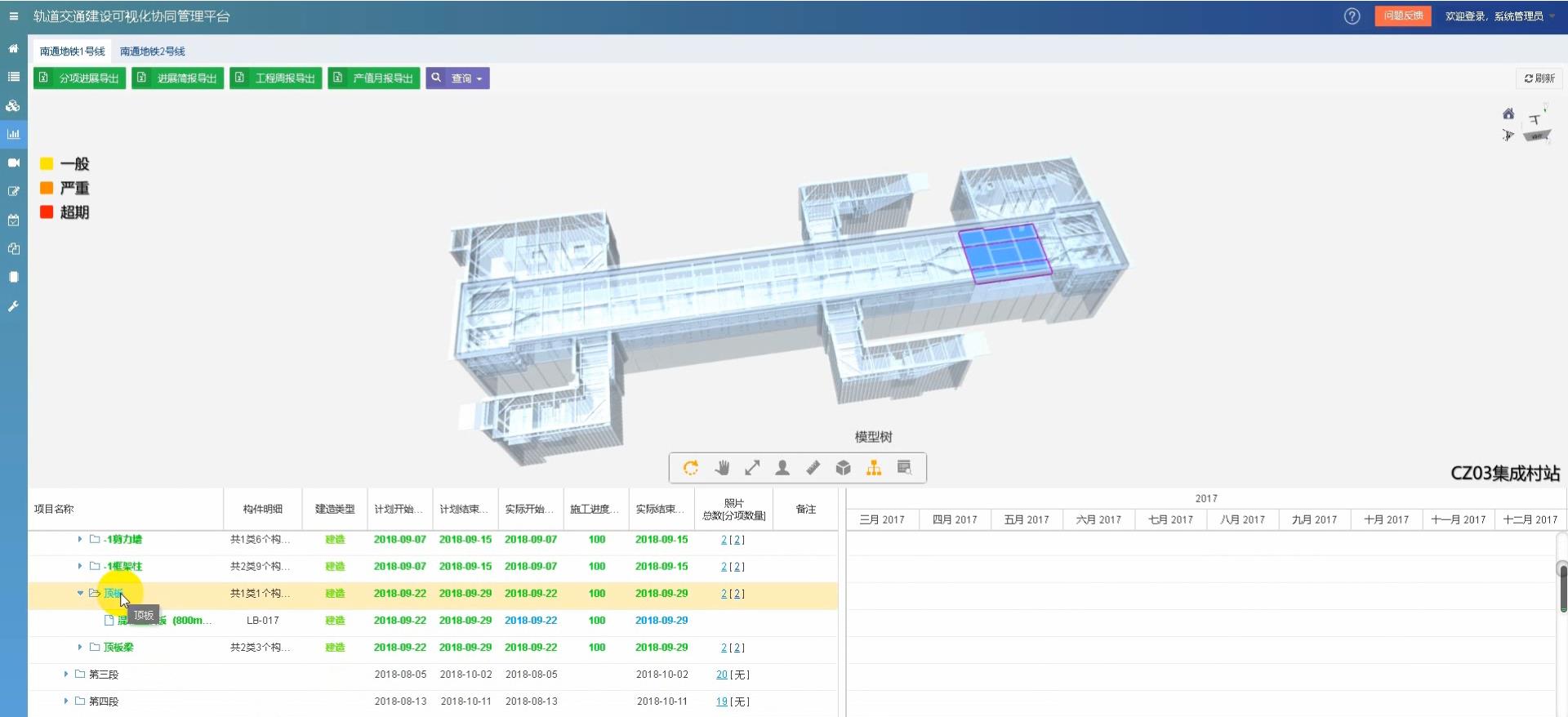Click the 施工进度 column header
The image size is (1568, 717).
595,509
